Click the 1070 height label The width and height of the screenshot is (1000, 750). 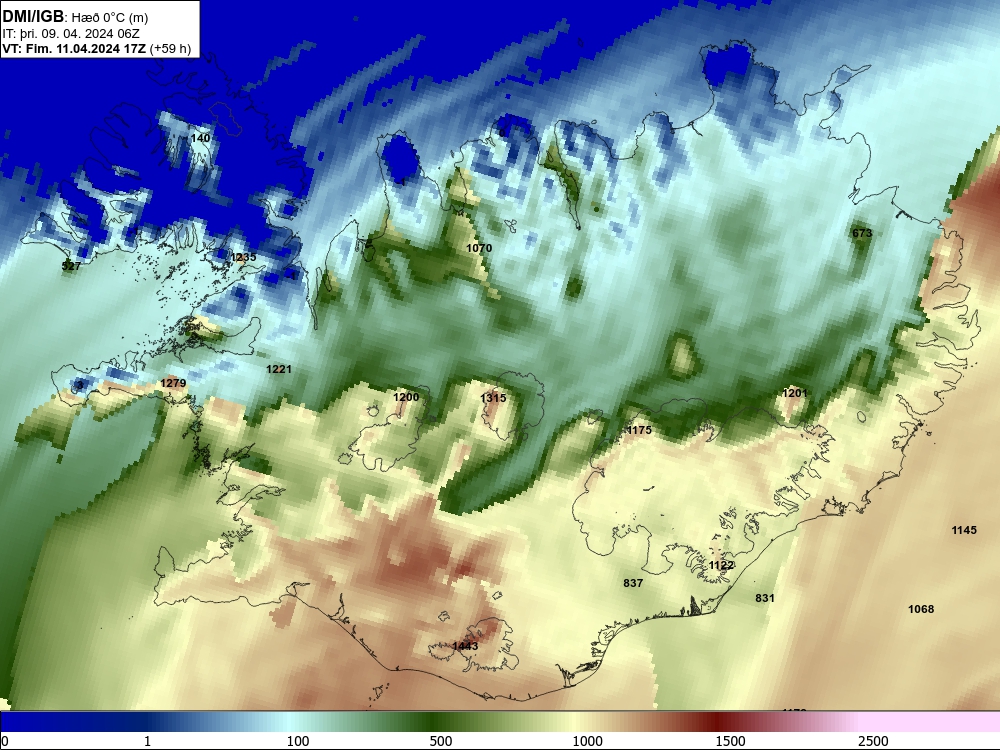[x=479, y=248]
